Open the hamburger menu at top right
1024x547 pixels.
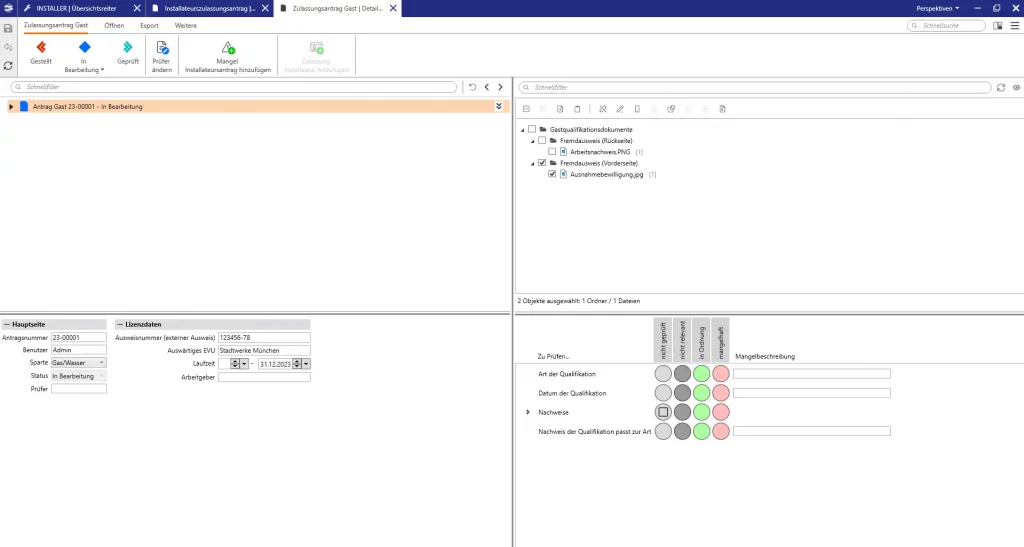tap(1014, 26)
